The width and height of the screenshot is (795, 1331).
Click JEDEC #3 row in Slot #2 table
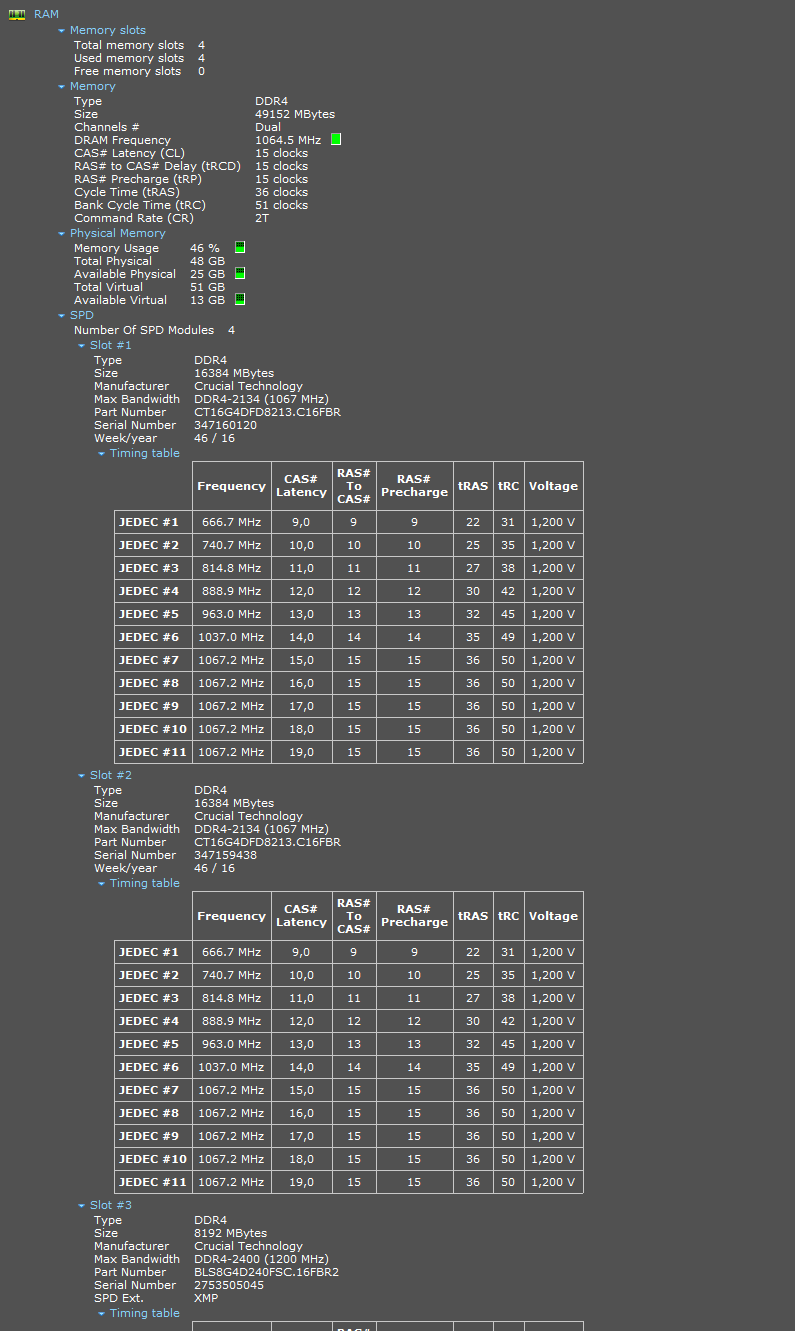click(349, 998)
